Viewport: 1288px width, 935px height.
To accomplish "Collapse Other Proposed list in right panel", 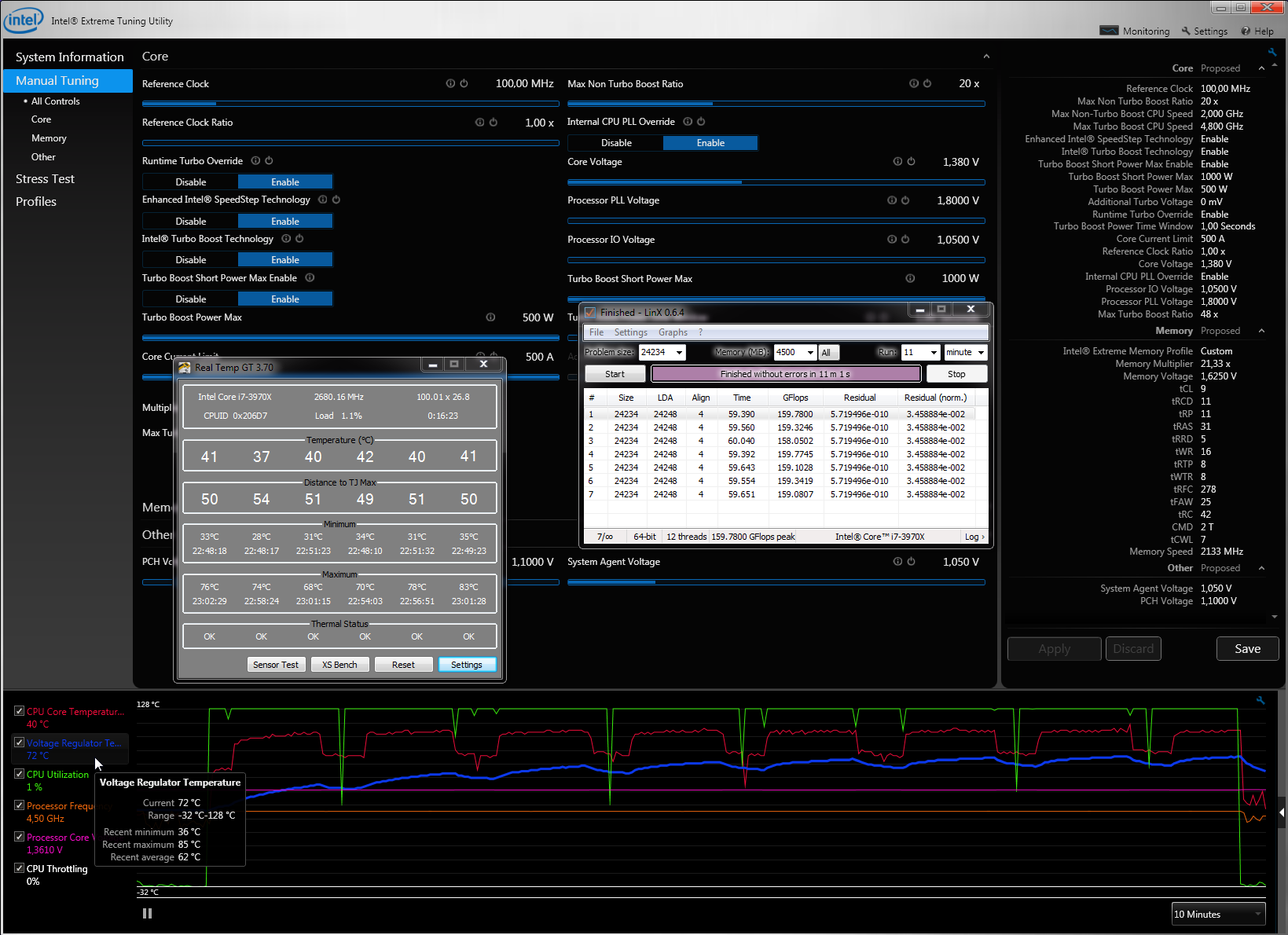I will (x=1261, y=568).
